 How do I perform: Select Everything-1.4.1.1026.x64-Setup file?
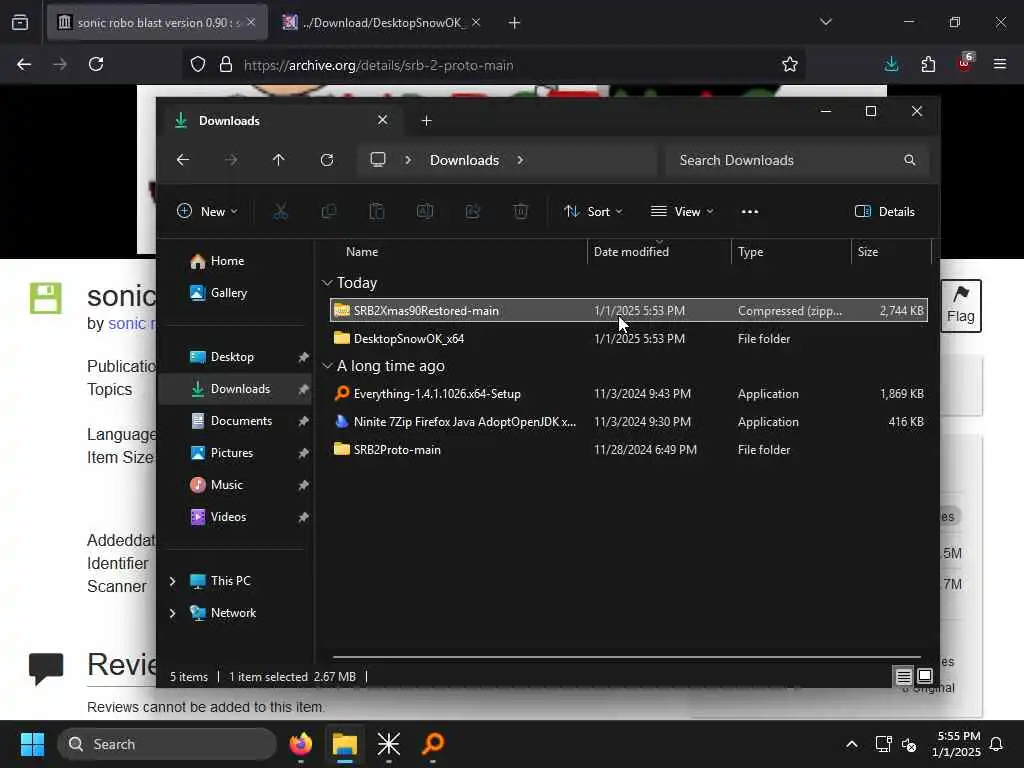628,394
